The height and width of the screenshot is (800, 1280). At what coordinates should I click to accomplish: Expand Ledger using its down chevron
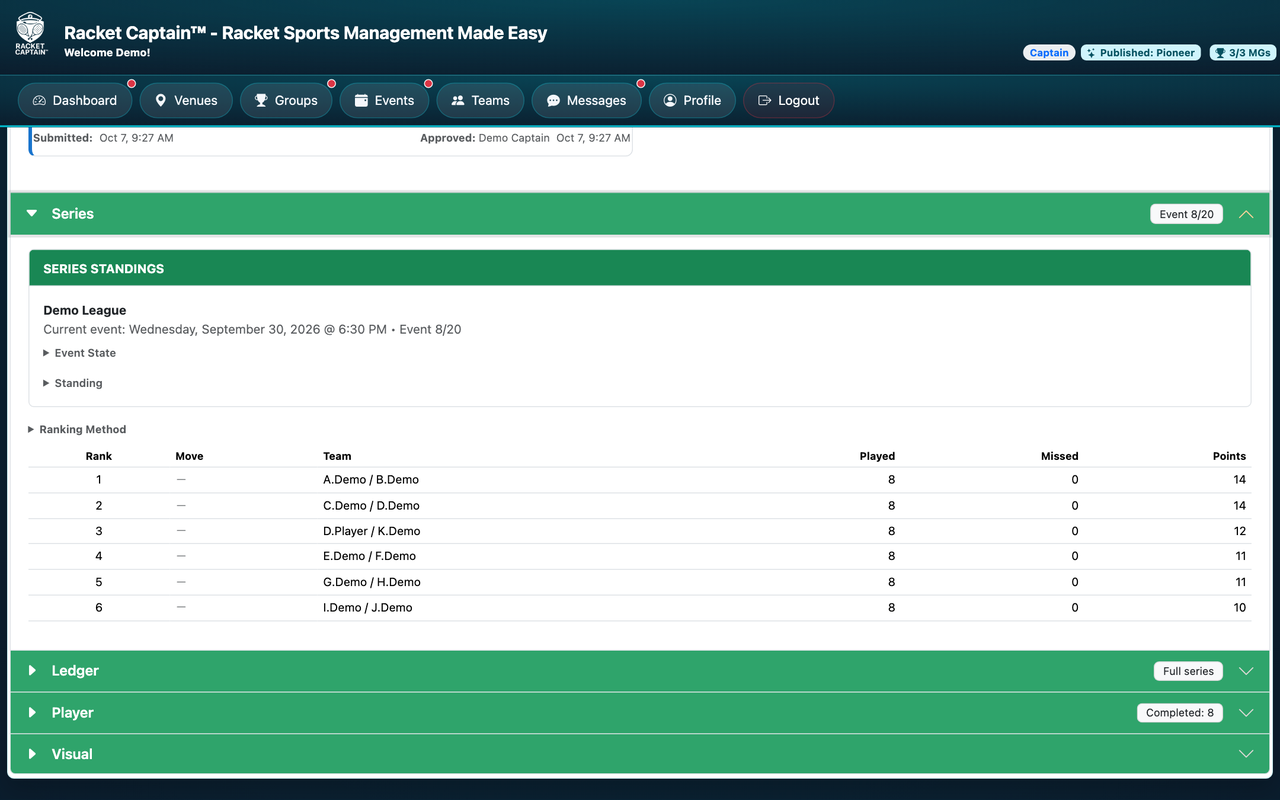pyautogui.click(x=1246, y=671)
